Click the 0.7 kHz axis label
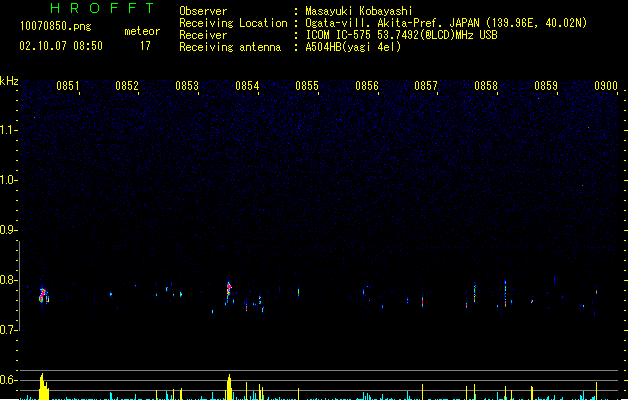 [8, 330]
